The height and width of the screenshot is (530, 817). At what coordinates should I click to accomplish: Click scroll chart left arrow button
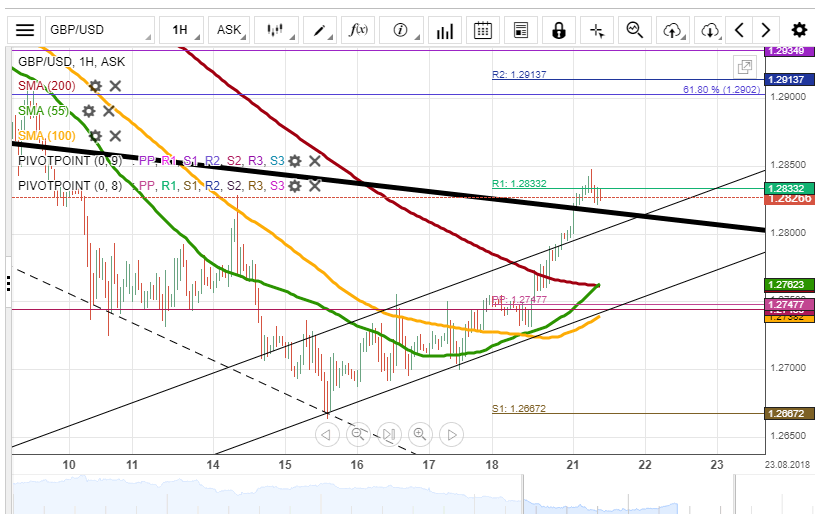click(327, 434)
